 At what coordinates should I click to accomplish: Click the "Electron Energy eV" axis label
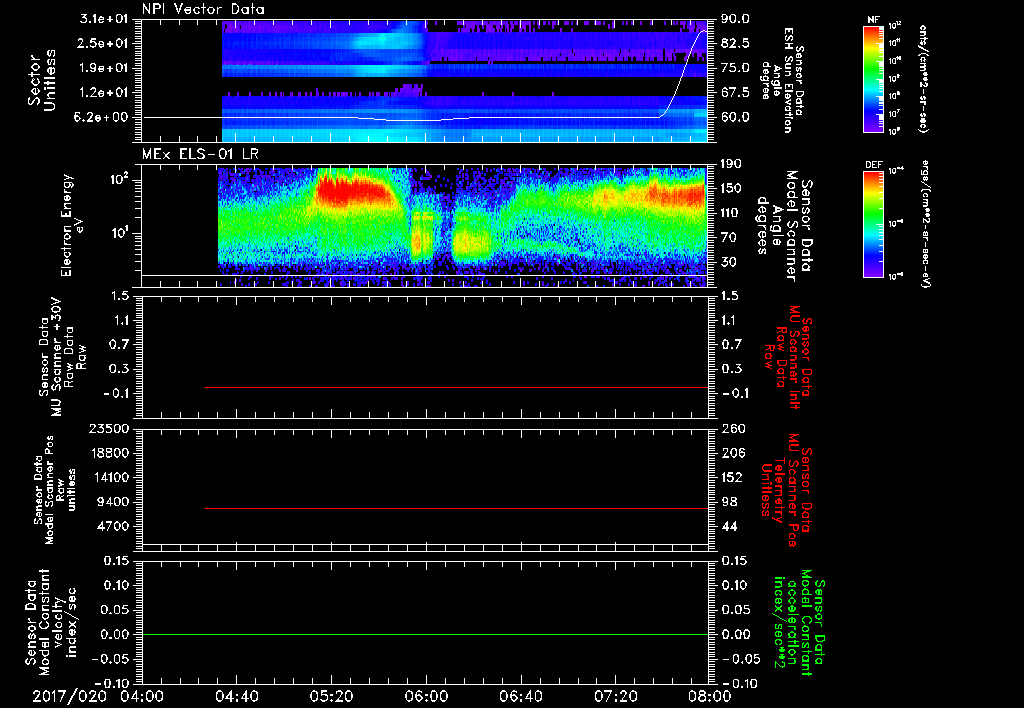click(x=71, y=225)
